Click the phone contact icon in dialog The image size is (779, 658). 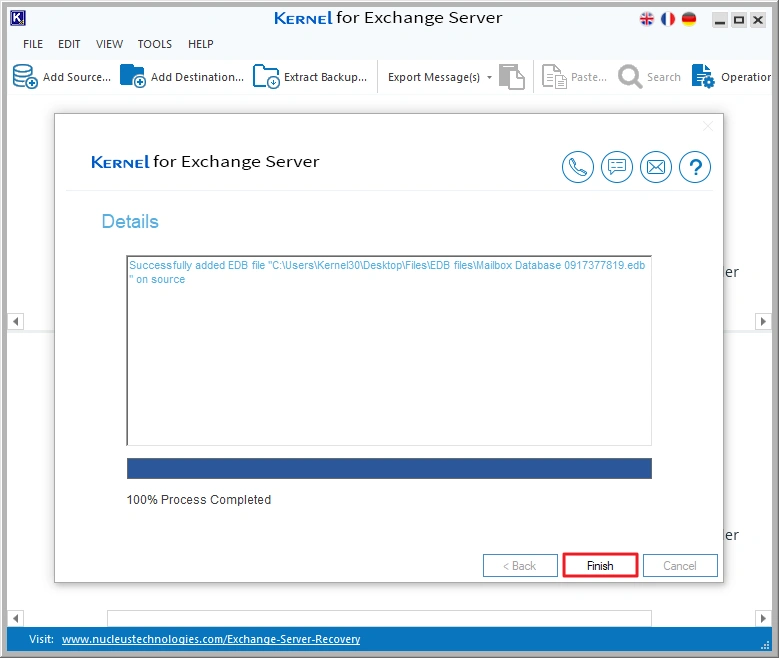pos(578,167)
